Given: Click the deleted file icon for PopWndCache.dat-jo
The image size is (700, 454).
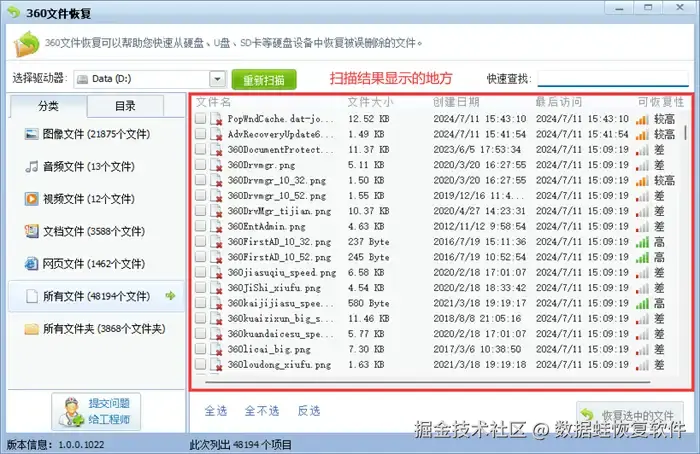Looking at the screenshot, I should (216, 119).
